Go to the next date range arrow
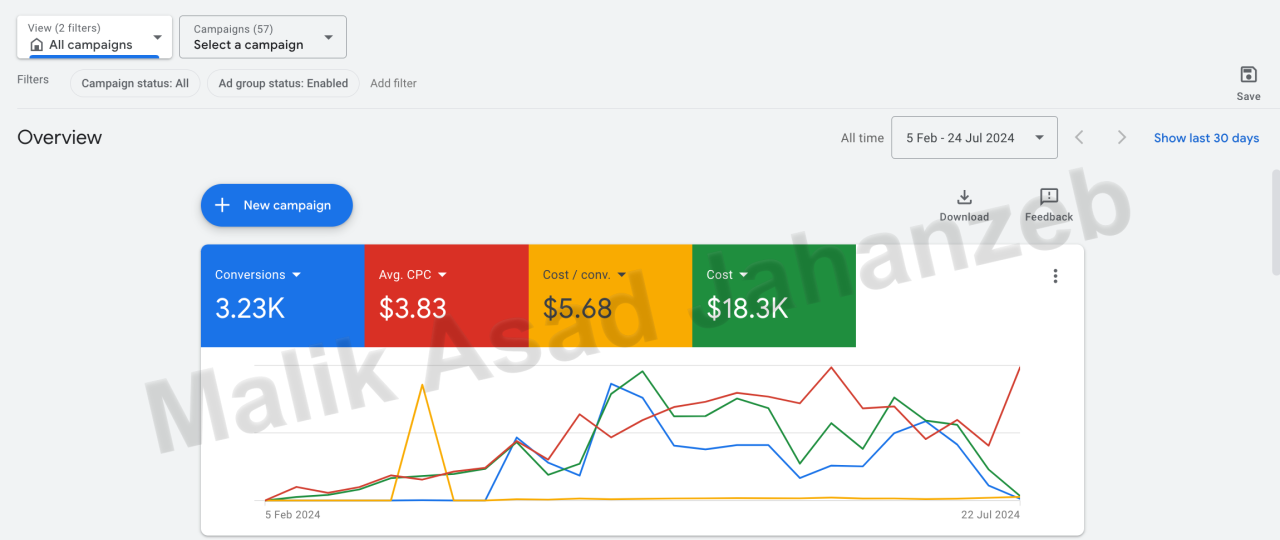The height and width of the screenshot is (540, 1280). [1122, 138]
